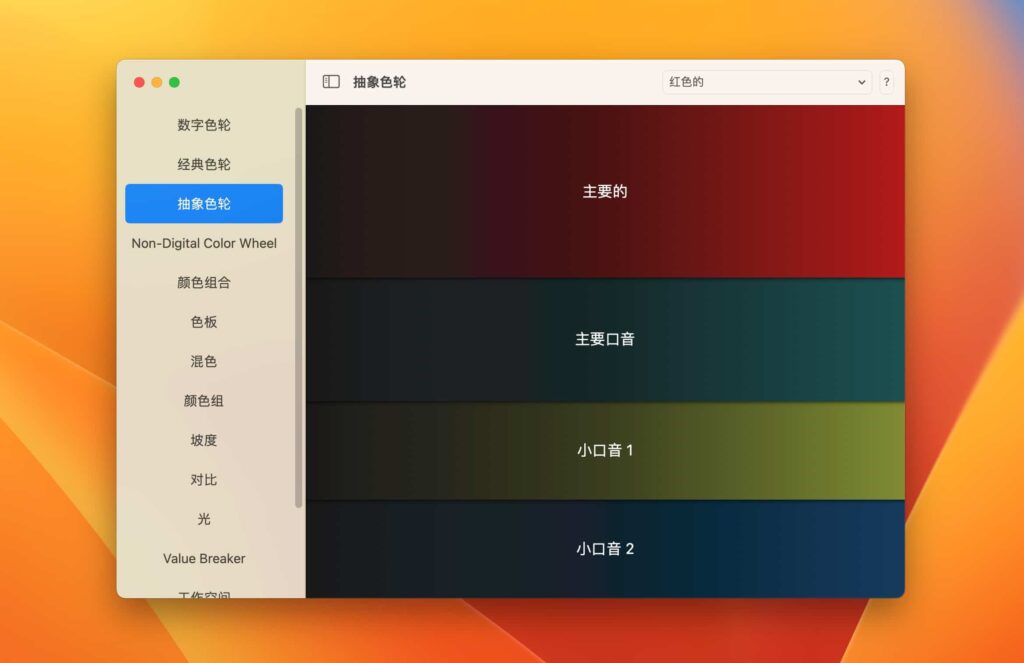Screen dimensions: 1024x663
Task: Toggle the sidebar panel icon
Action: 330,81
